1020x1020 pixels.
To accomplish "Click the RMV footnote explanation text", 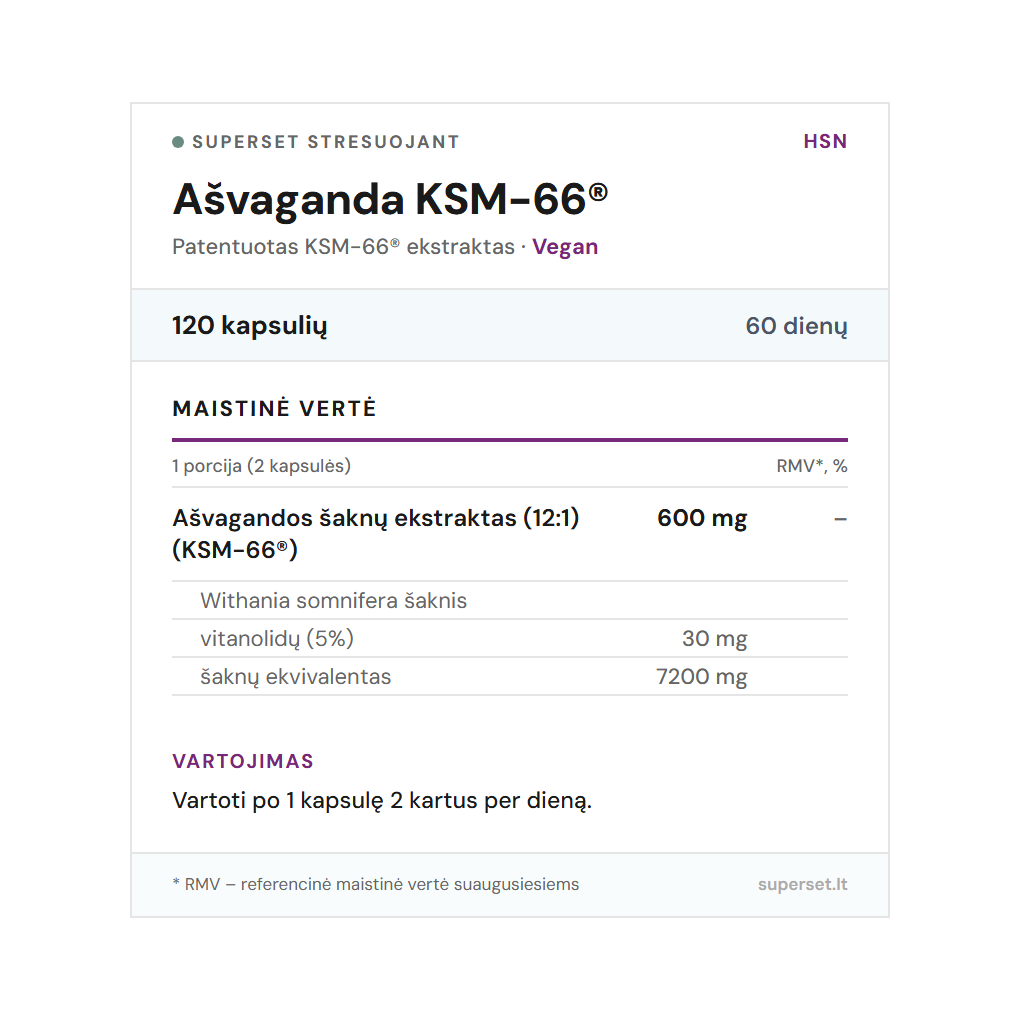I will pyautogui.click(x=376, y=884).
